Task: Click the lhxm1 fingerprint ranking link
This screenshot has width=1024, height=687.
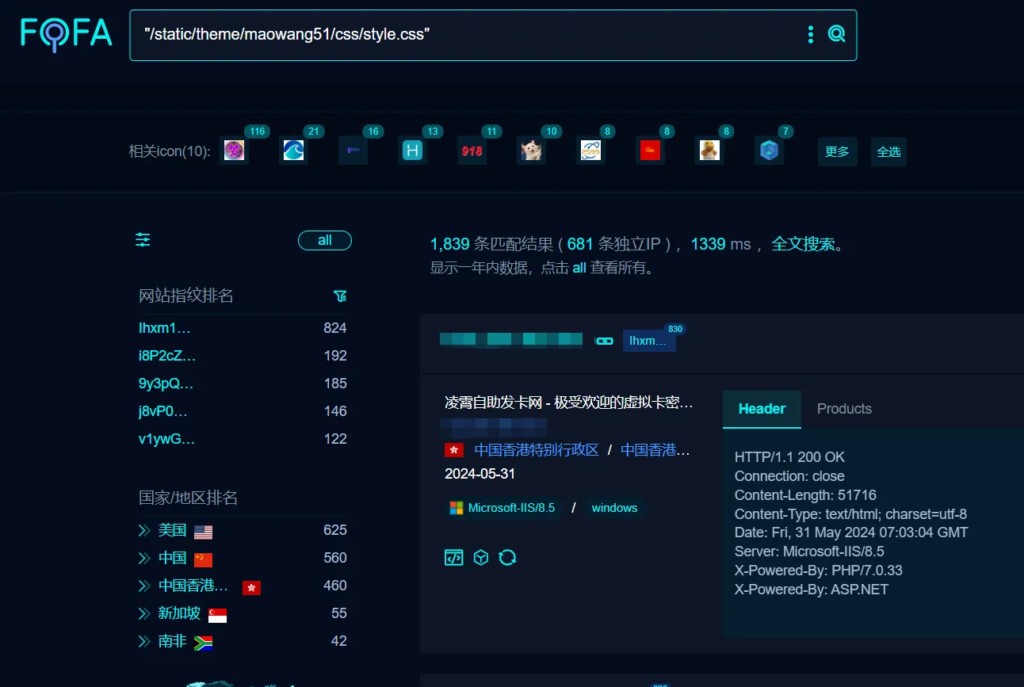Action: click(x=166, y=327)
